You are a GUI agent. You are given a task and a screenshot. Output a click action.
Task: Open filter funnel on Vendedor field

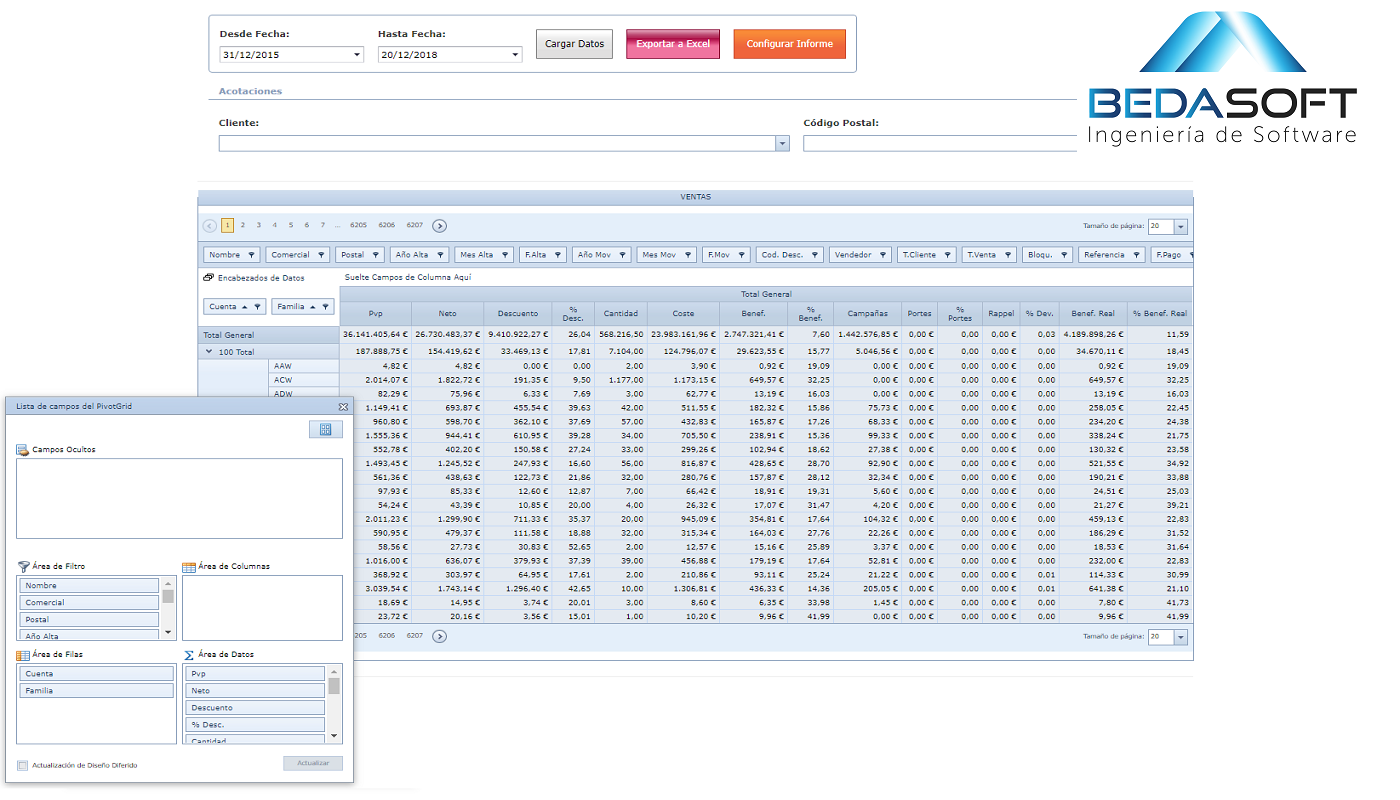click(x=883, y=255)
